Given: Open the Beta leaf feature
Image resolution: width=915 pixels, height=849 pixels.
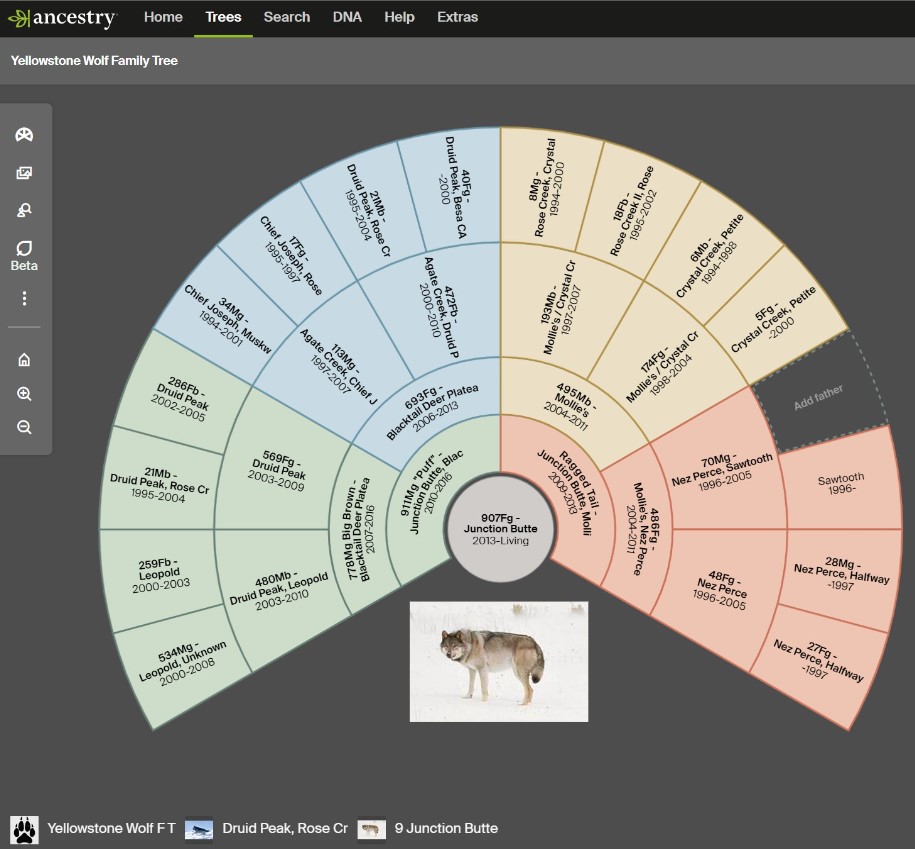Looking at the screenshot, I should tap(24, 256).
